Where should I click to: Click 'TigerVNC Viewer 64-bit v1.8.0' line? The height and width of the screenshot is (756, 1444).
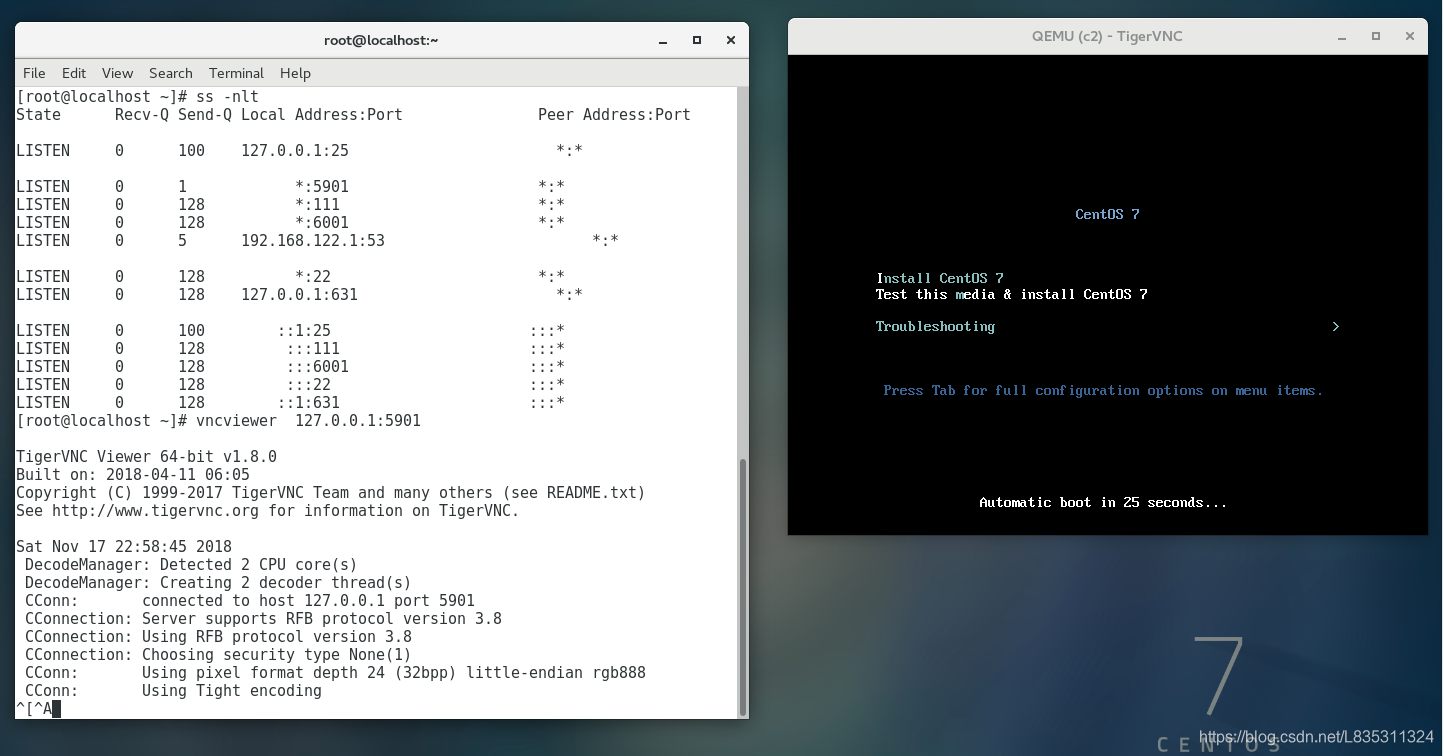point(146,457)
